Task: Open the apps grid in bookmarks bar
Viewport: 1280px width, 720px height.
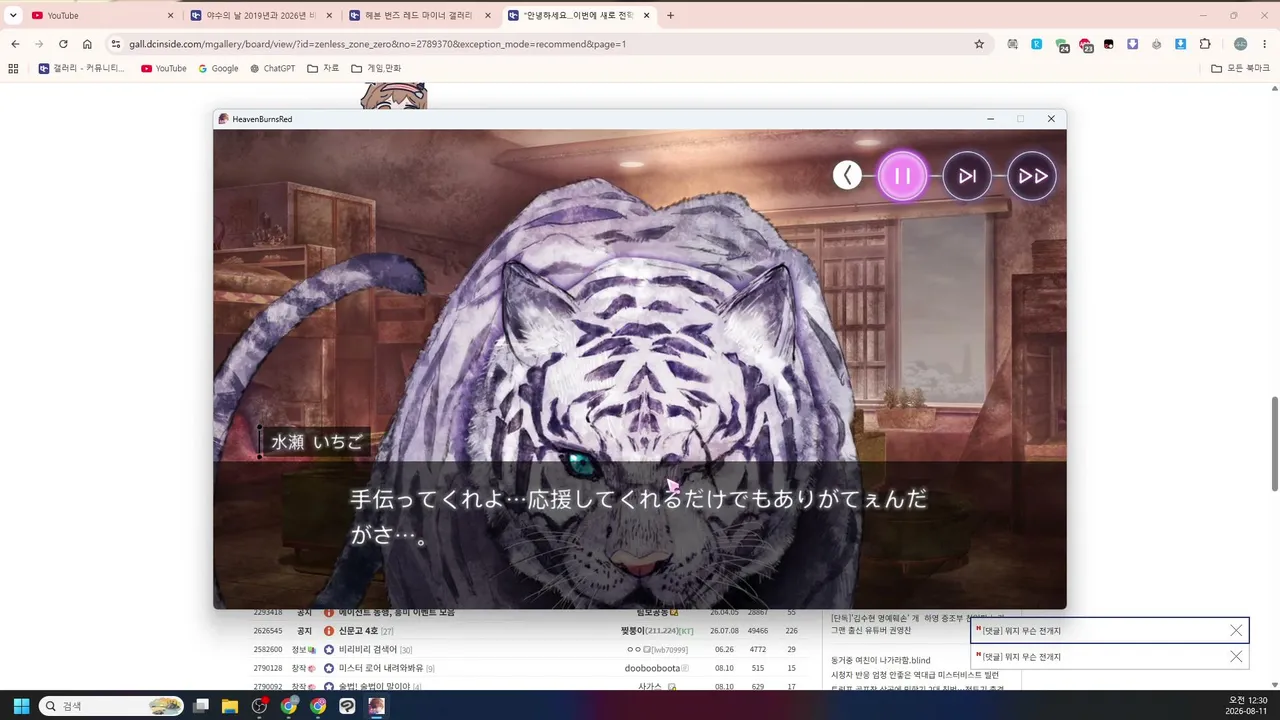Action: [13, 68]
